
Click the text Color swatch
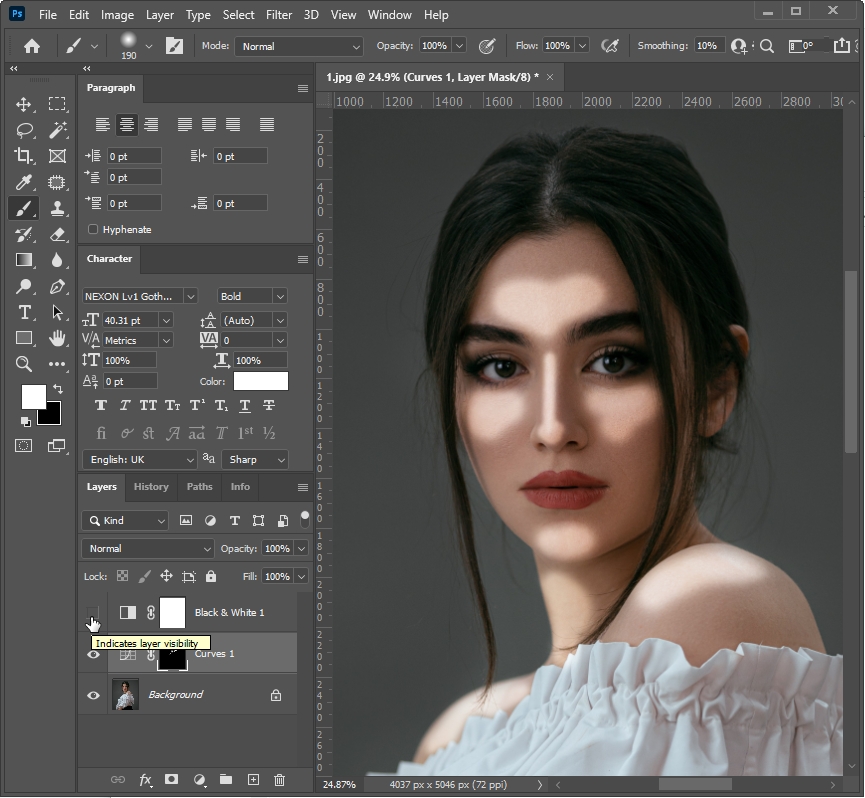(x=260, y=381)
